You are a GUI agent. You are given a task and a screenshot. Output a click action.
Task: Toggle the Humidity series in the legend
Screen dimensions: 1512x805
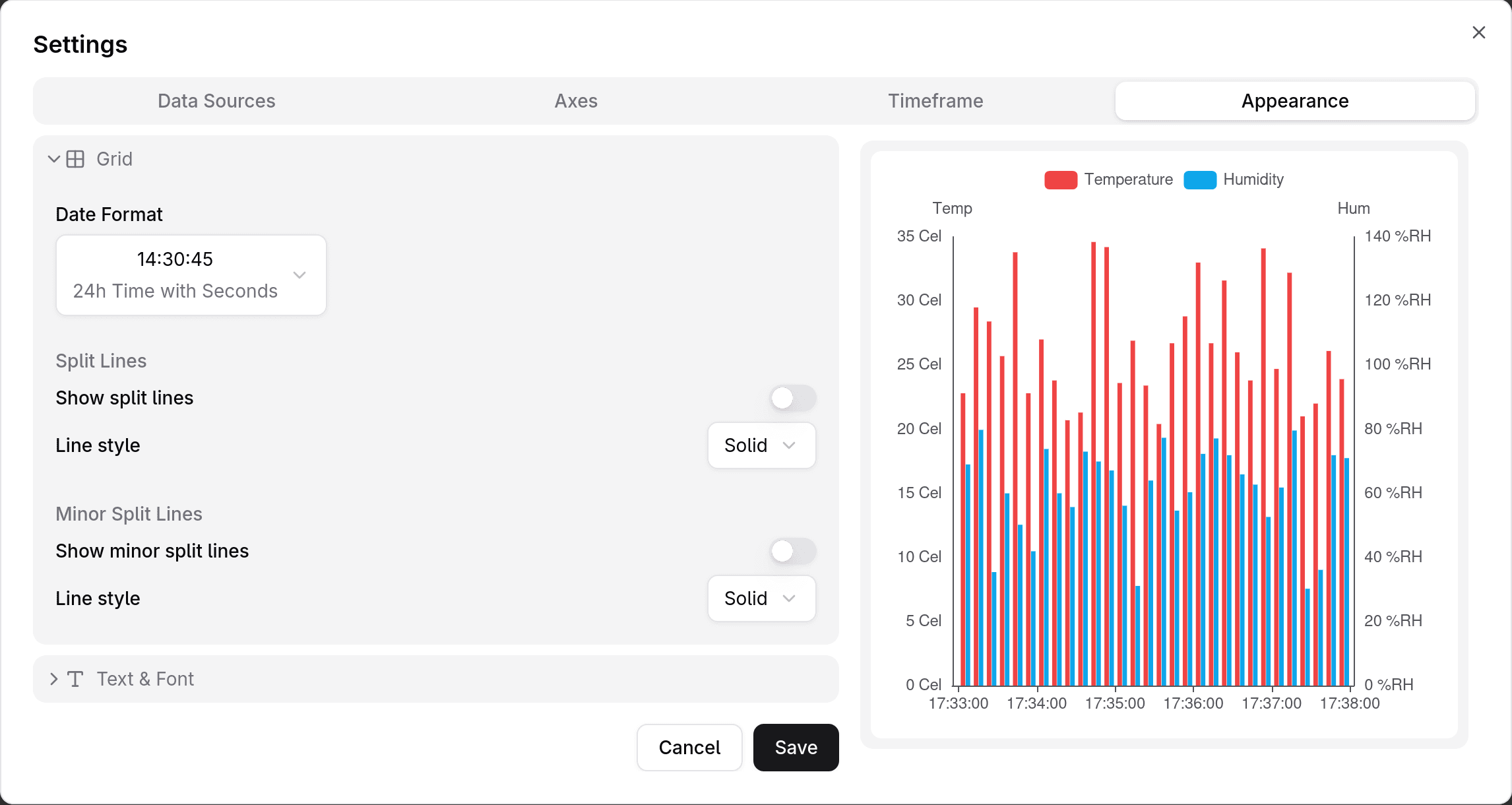(1233, 179)
